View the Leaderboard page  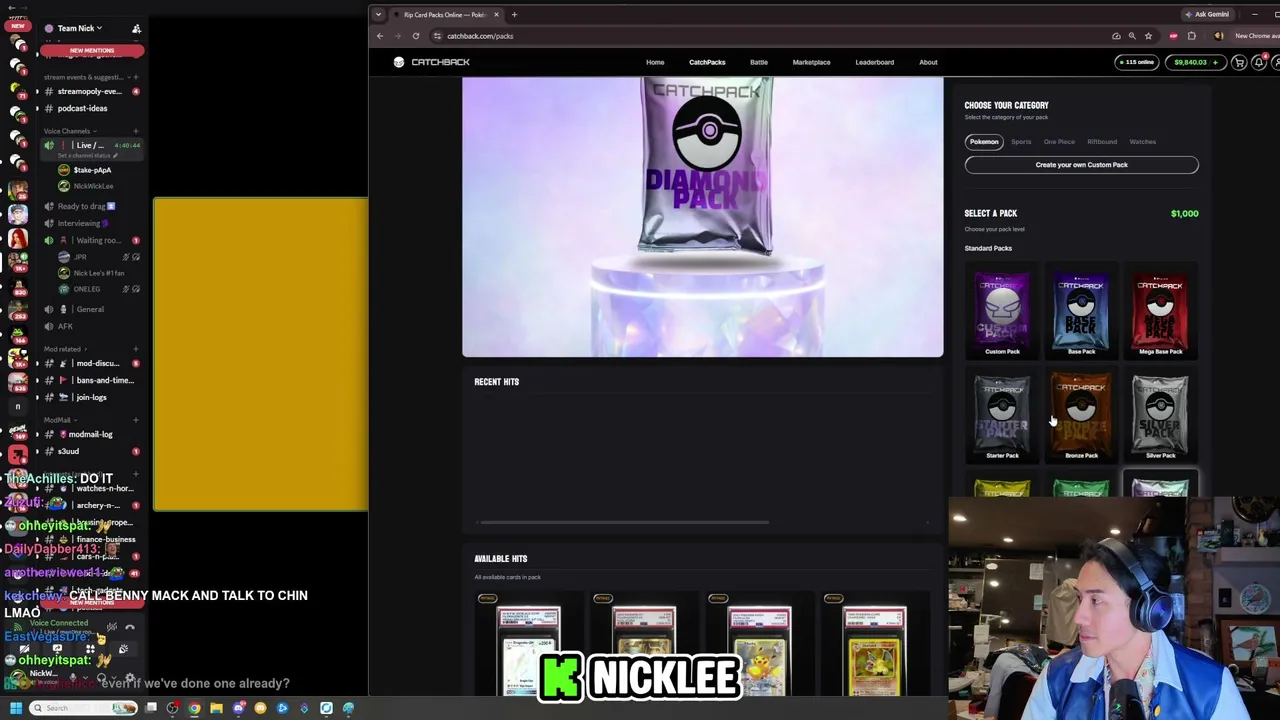pos(874,62)
